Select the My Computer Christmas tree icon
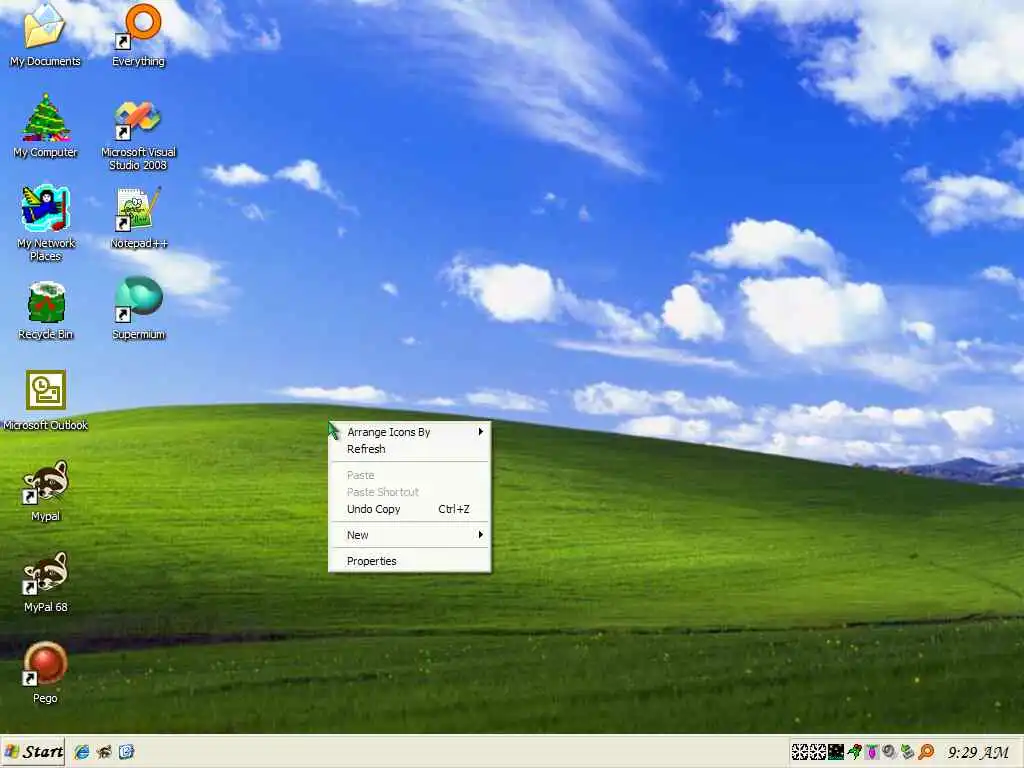The width and height of the screenshot is (1024, 768). [45, 125]
